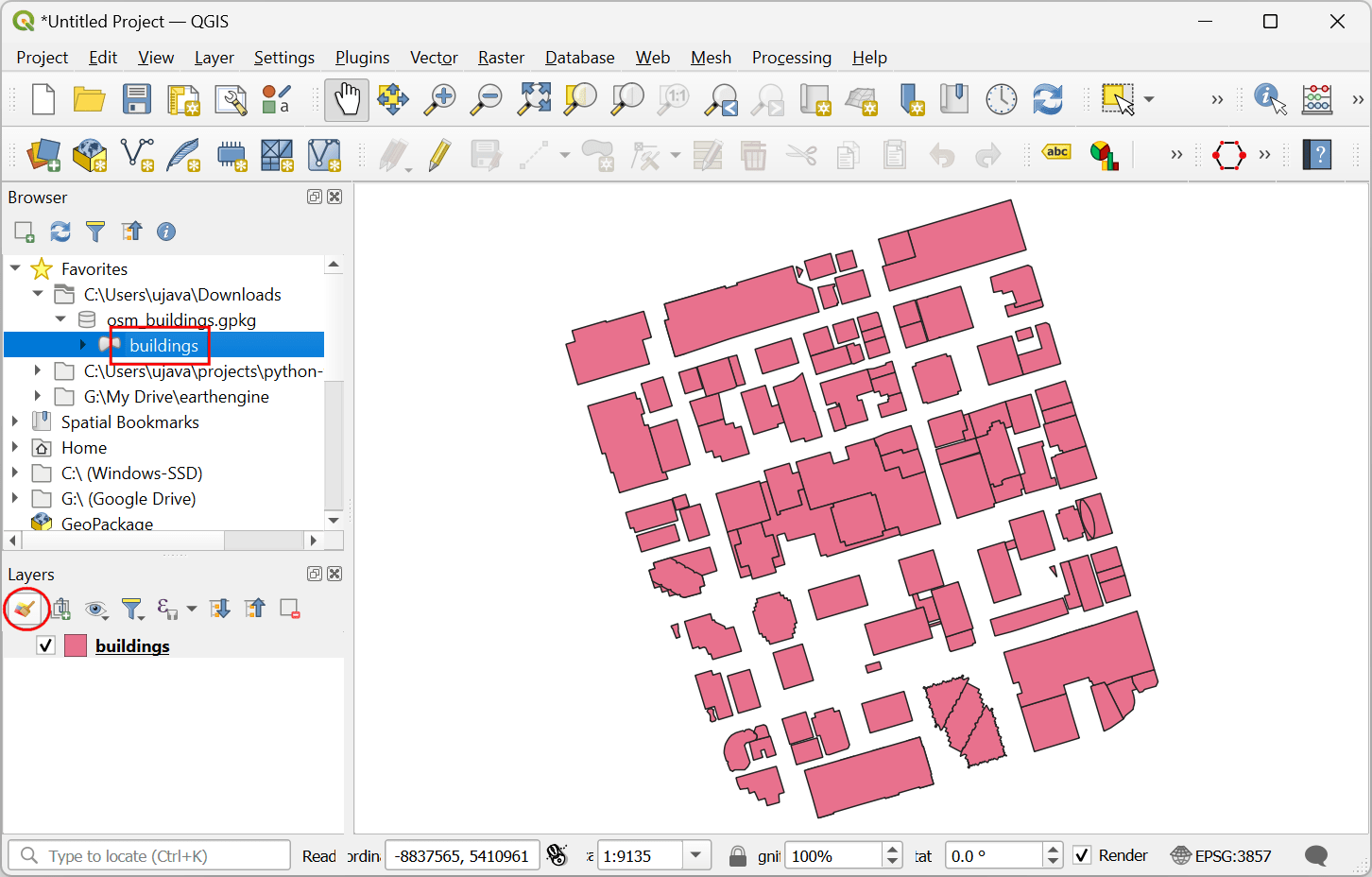Image resolution: width=1372 pixels, height=877 pixels.
Task: Uncheck the buildings layer visibility checkbox
Action: click(x=45, y=645)
